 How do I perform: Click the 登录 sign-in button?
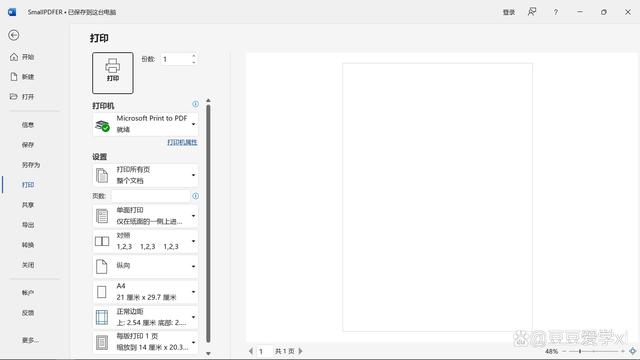tap(509, 12)
